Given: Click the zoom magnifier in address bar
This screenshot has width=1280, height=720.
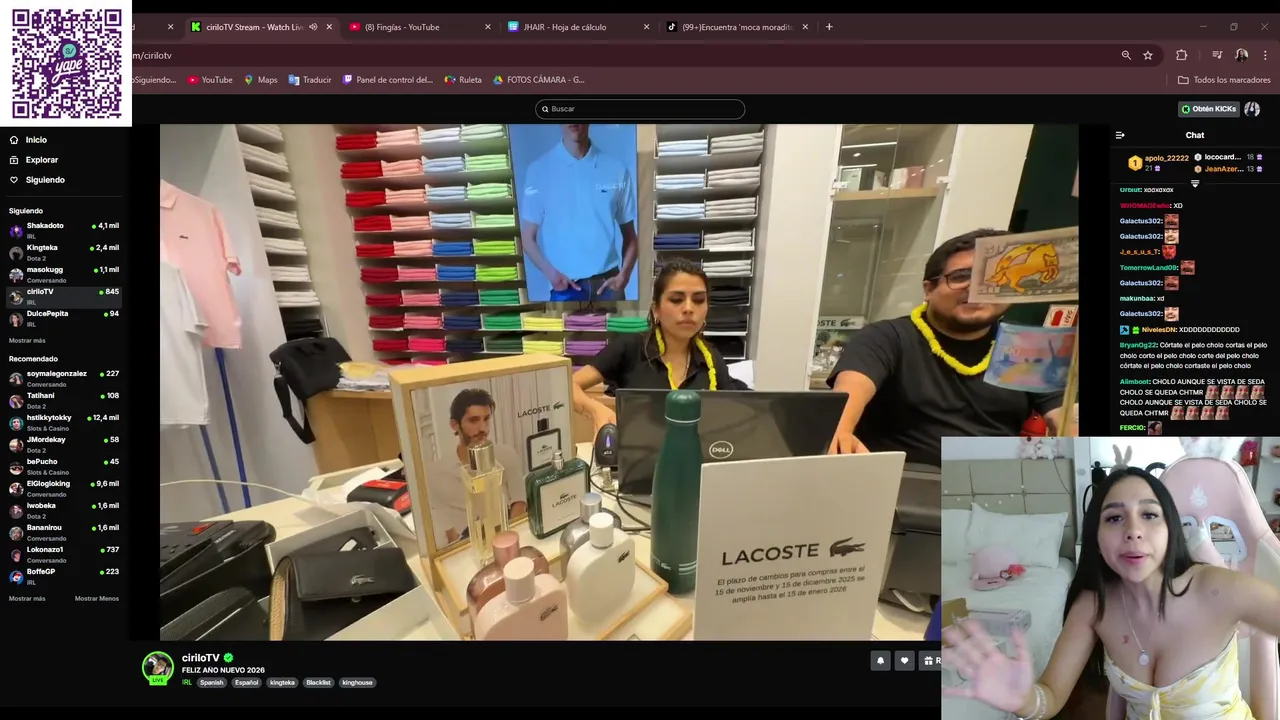Looking at the screenshot, I should click(1126, 56).
